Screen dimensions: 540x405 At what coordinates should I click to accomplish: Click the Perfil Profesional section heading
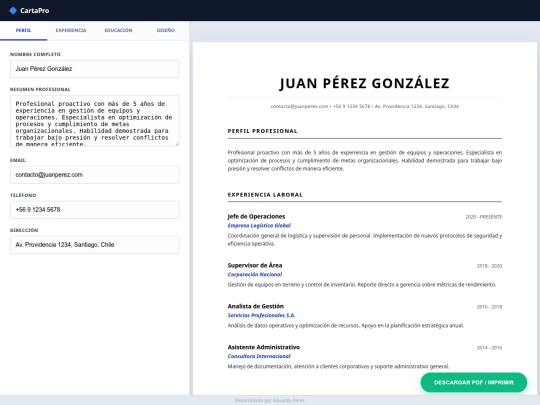[262, 131]
